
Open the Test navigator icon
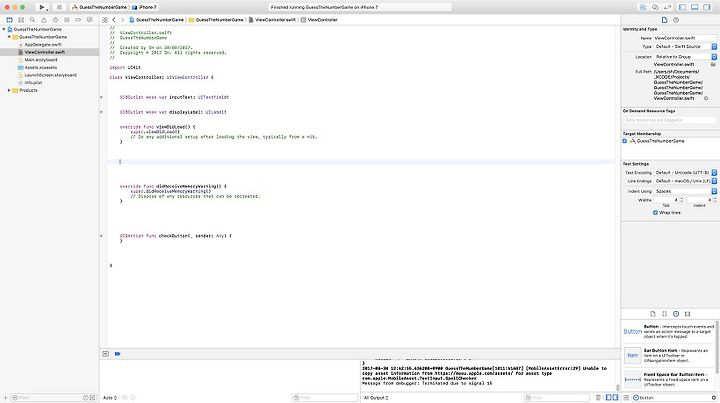tap(56, 20)
